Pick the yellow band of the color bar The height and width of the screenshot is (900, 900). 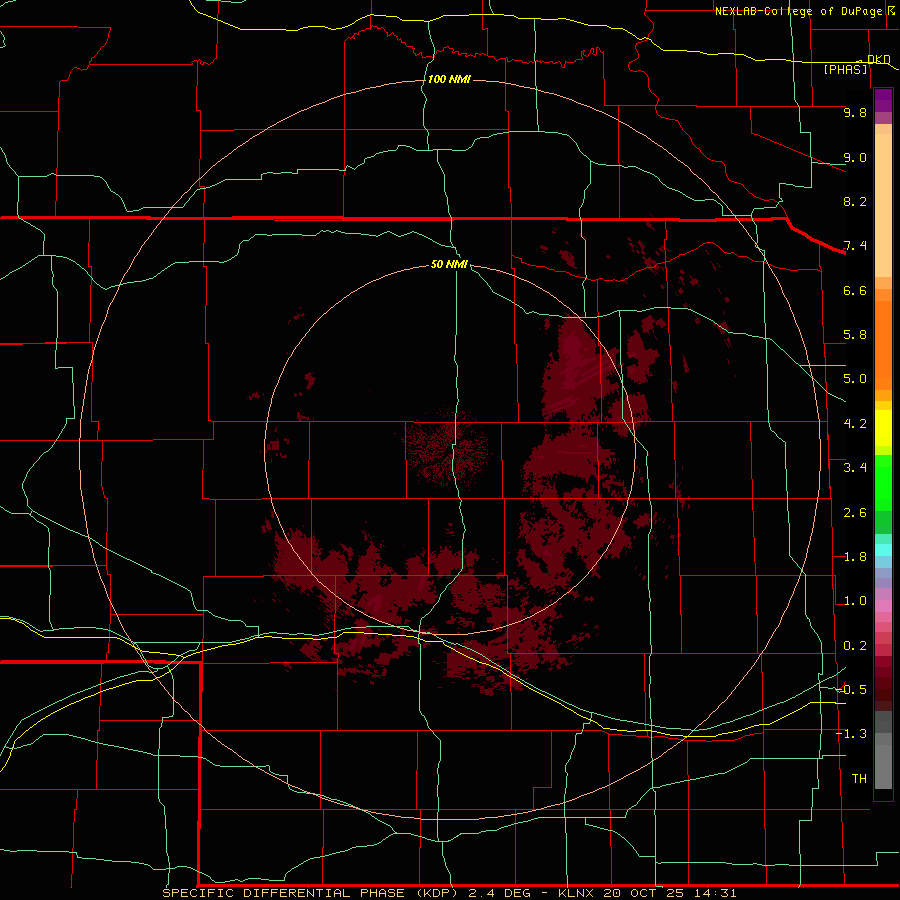point(883,428)
